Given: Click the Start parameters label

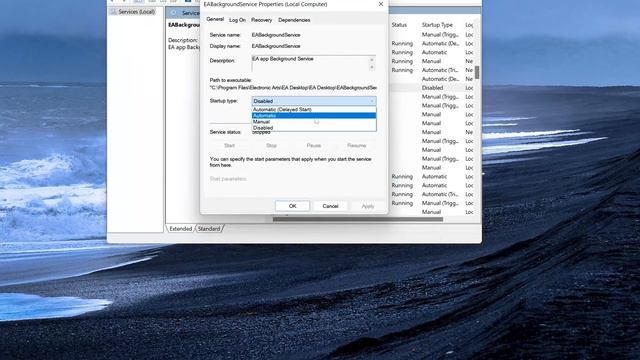Looking at the screenshot, I should click(x=228, y=179).
